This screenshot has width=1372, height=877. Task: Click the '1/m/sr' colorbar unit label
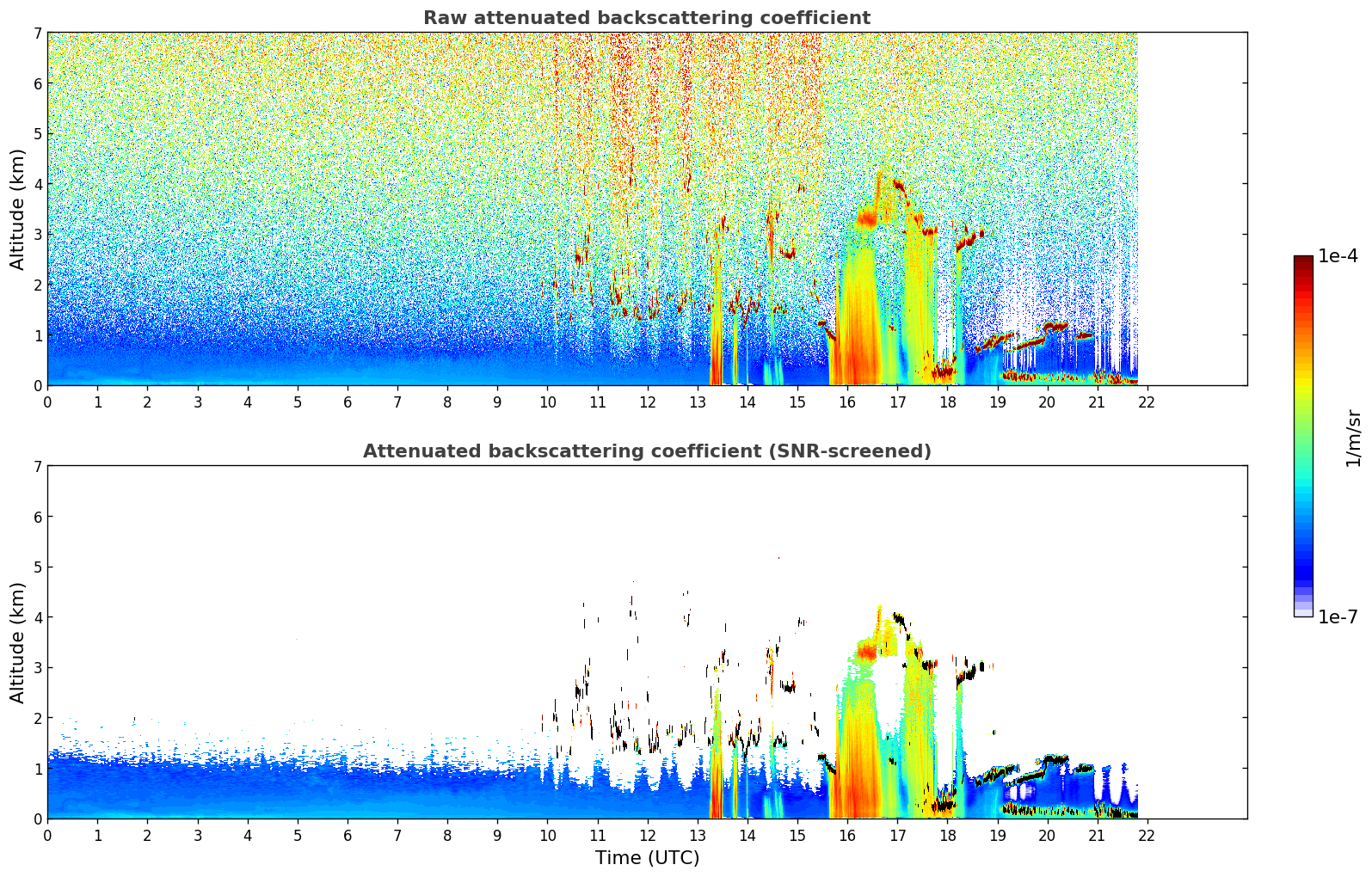(x=1353, y=438)
